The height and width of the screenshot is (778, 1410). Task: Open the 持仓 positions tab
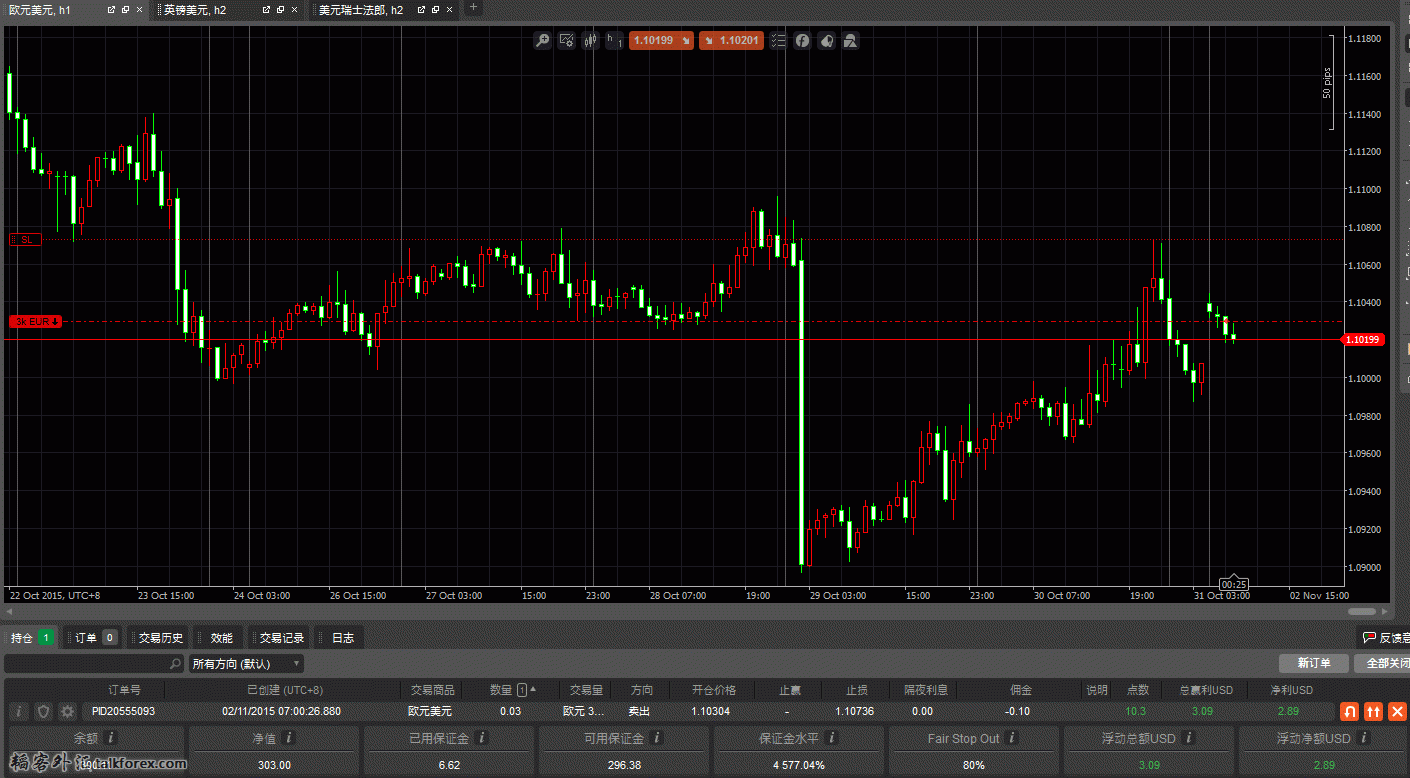(x=31, y=637)
